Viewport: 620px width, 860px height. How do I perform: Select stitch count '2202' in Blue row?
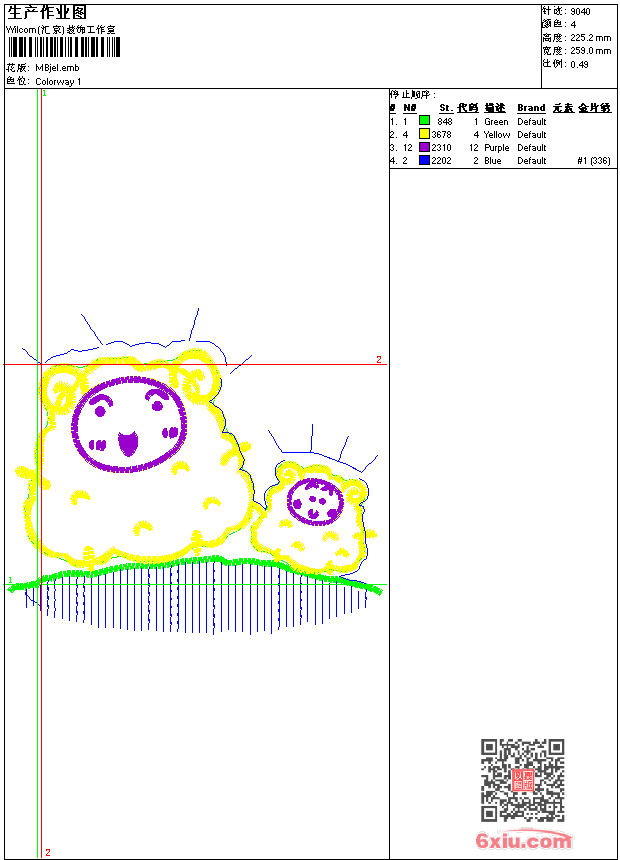(x=442, y=161)
